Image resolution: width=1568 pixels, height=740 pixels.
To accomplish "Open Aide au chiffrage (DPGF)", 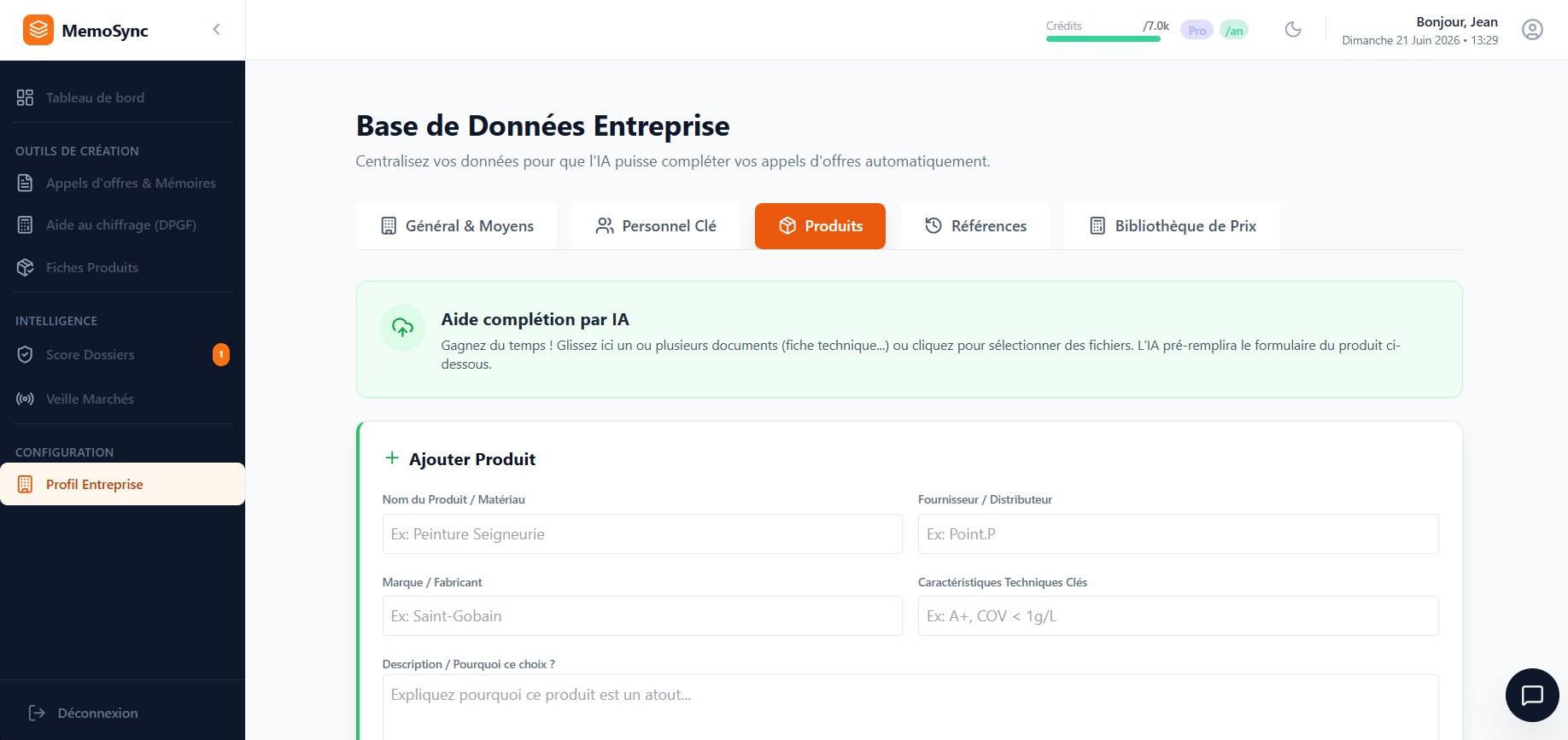I will click(123, 224).
